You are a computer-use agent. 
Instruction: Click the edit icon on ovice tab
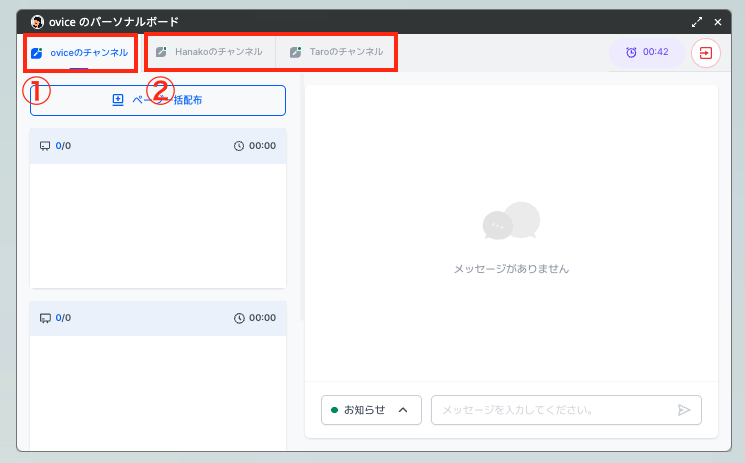point(37,53)
